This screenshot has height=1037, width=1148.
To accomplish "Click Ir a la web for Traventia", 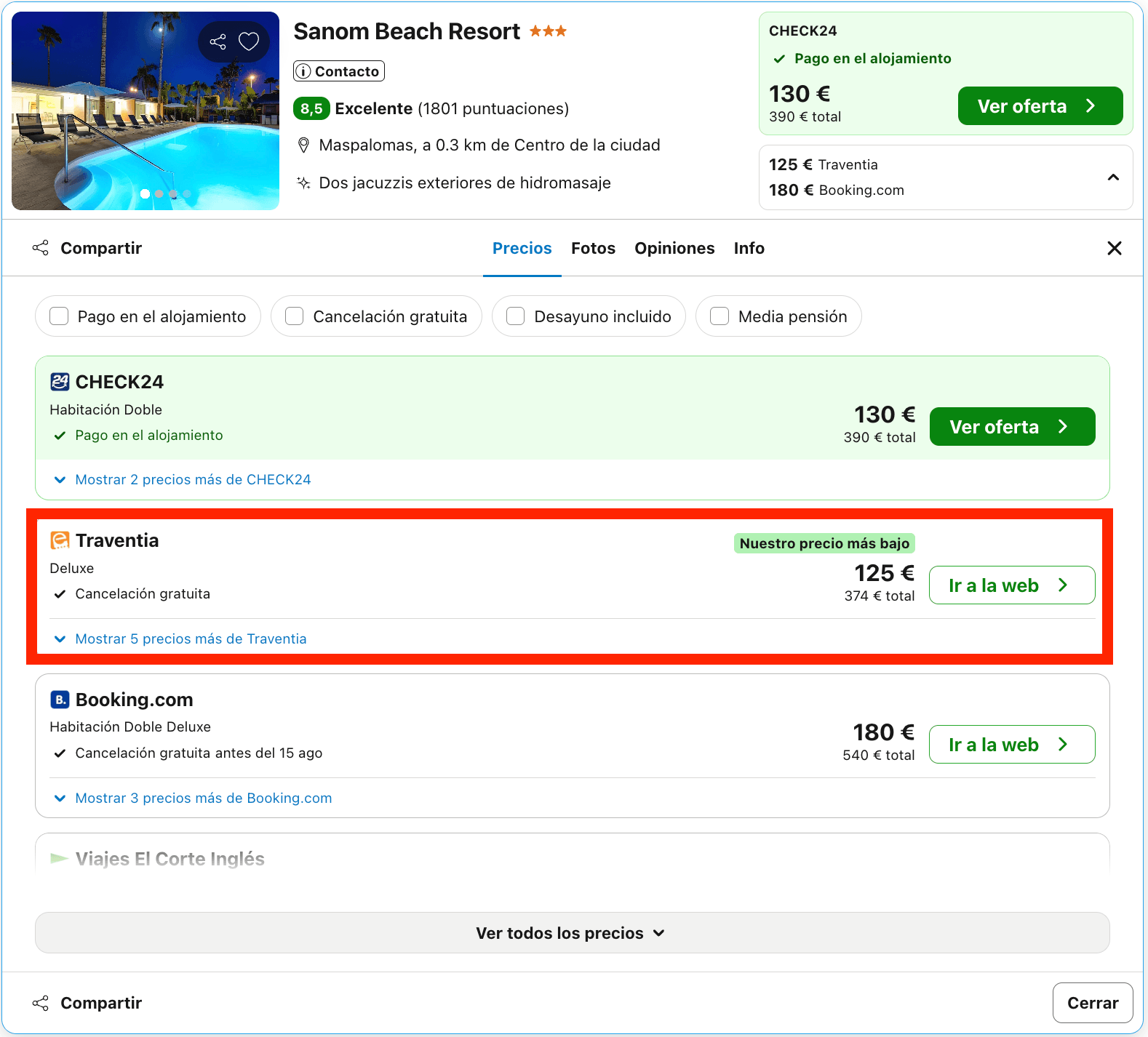I will pyautogui.click(x=1013, y=585).
